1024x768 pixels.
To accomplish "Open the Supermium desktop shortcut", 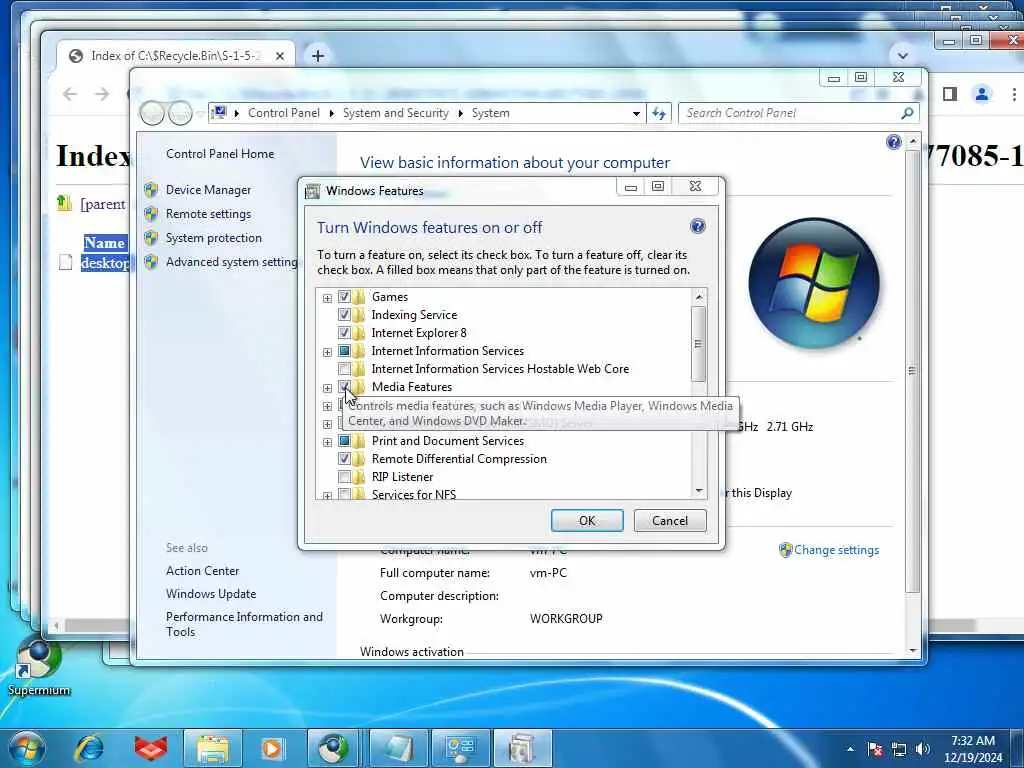I will tap(39, 666).
